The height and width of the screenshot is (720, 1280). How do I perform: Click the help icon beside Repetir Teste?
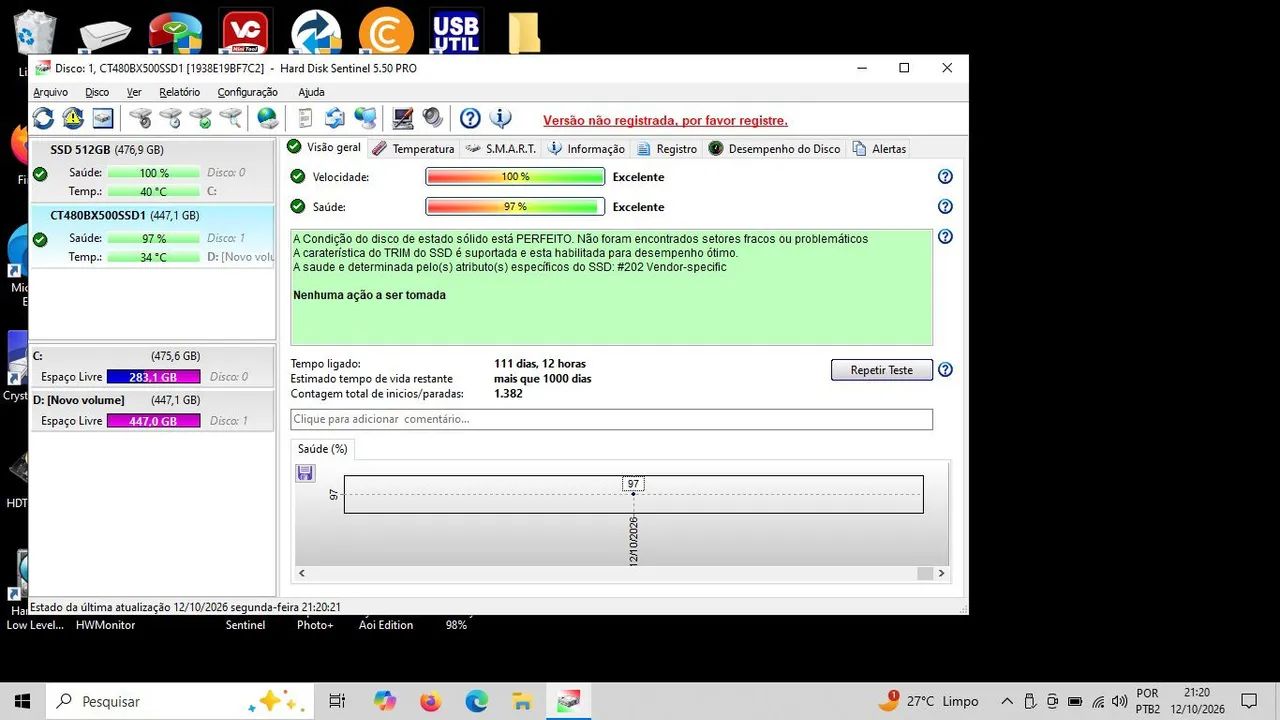(x=945, y=370)
